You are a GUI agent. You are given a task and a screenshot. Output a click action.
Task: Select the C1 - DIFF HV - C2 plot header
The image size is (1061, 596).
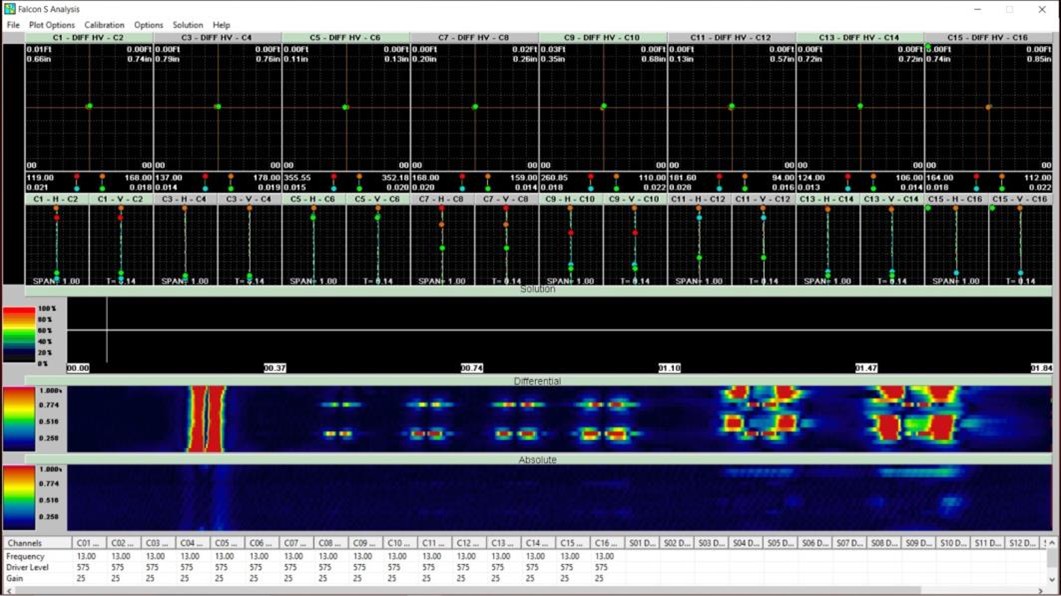pyautogui.click(x=89, y=38)
